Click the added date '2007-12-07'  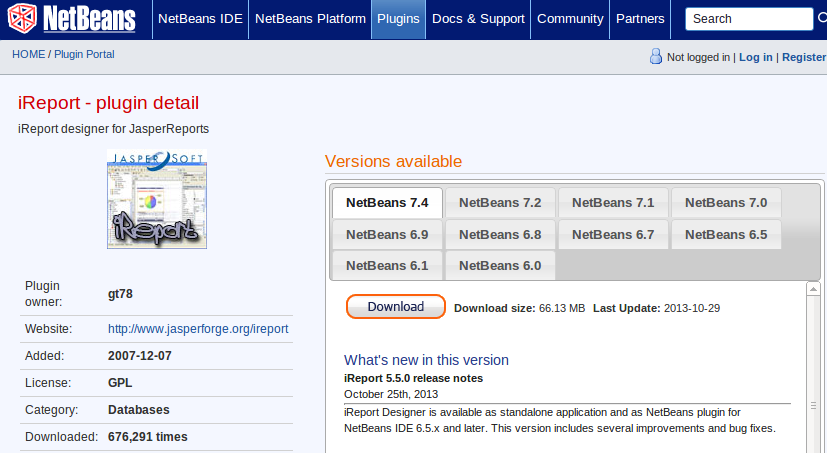140,356
